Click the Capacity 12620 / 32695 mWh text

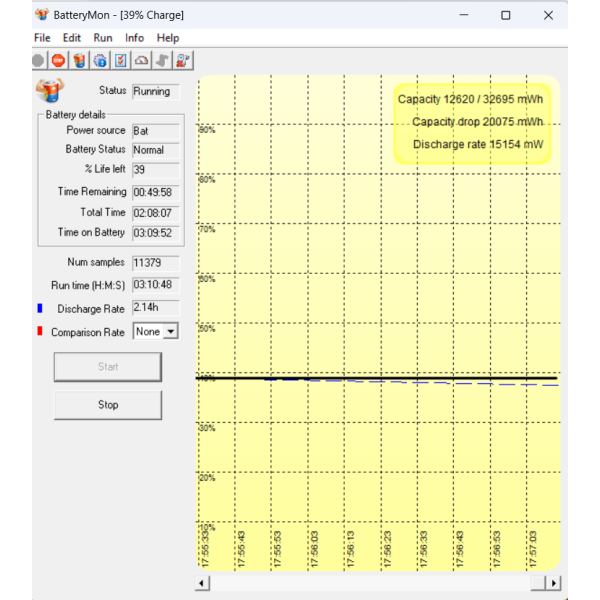point(470,99)
